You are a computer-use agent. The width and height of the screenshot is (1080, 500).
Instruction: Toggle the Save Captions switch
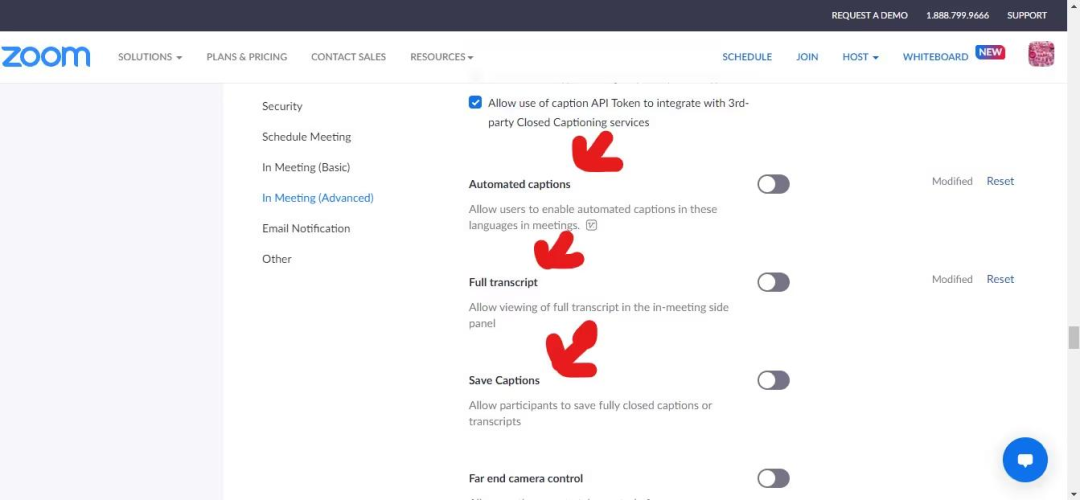[x=773, y=380]
